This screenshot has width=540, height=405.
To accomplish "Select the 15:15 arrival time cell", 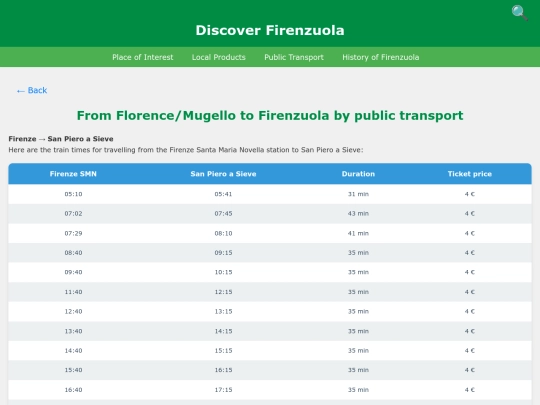I will (x=223, y=351).
